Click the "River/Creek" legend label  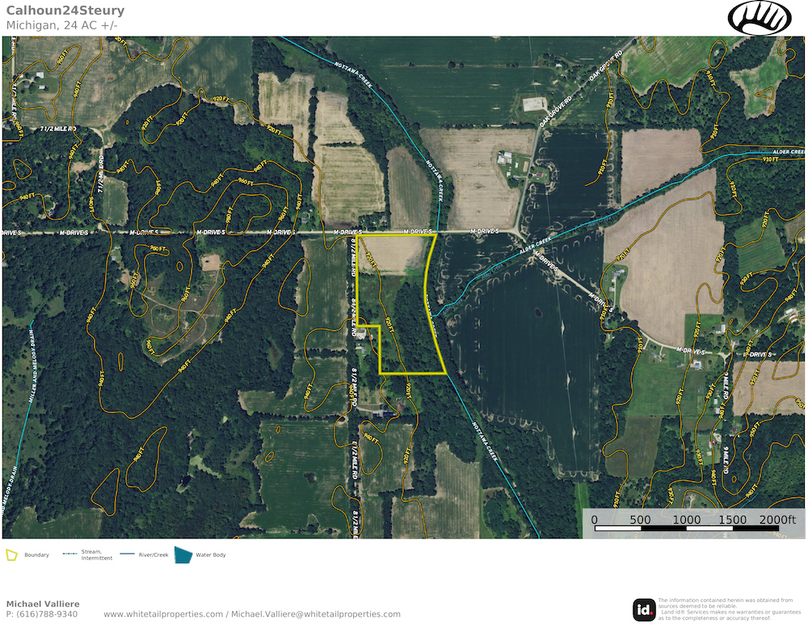154,555
